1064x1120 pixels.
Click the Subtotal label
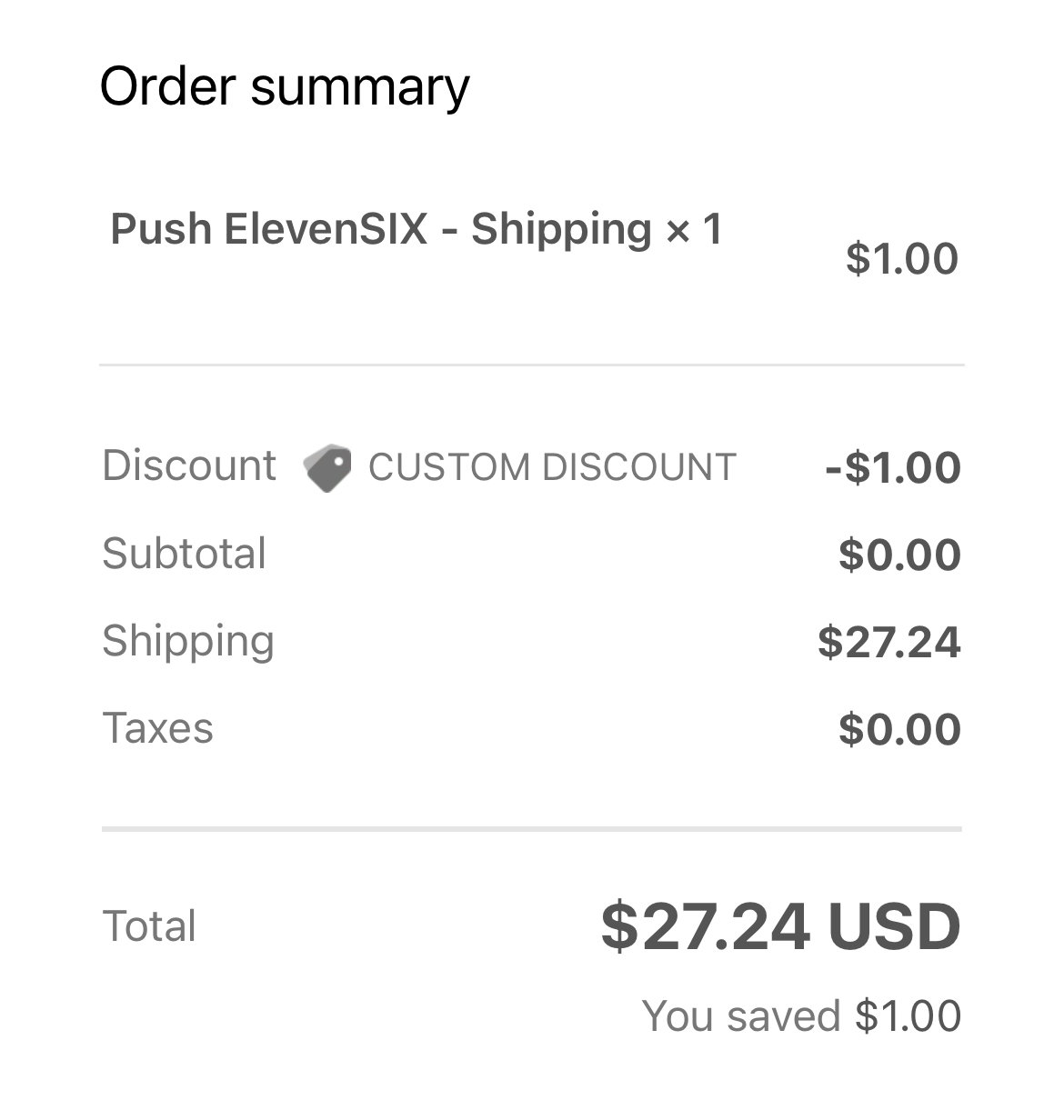(185, 554)
